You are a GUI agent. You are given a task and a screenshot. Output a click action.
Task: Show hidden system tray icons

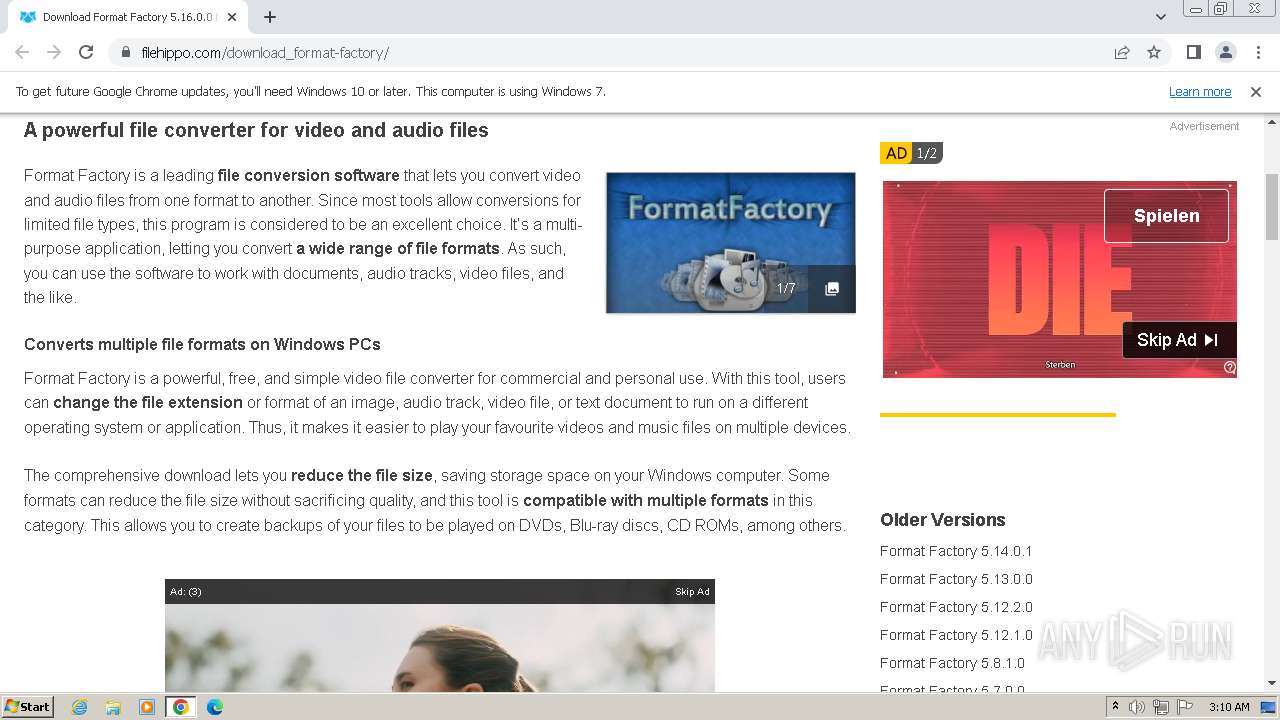pyautogui.click(x=1116, y=707)
